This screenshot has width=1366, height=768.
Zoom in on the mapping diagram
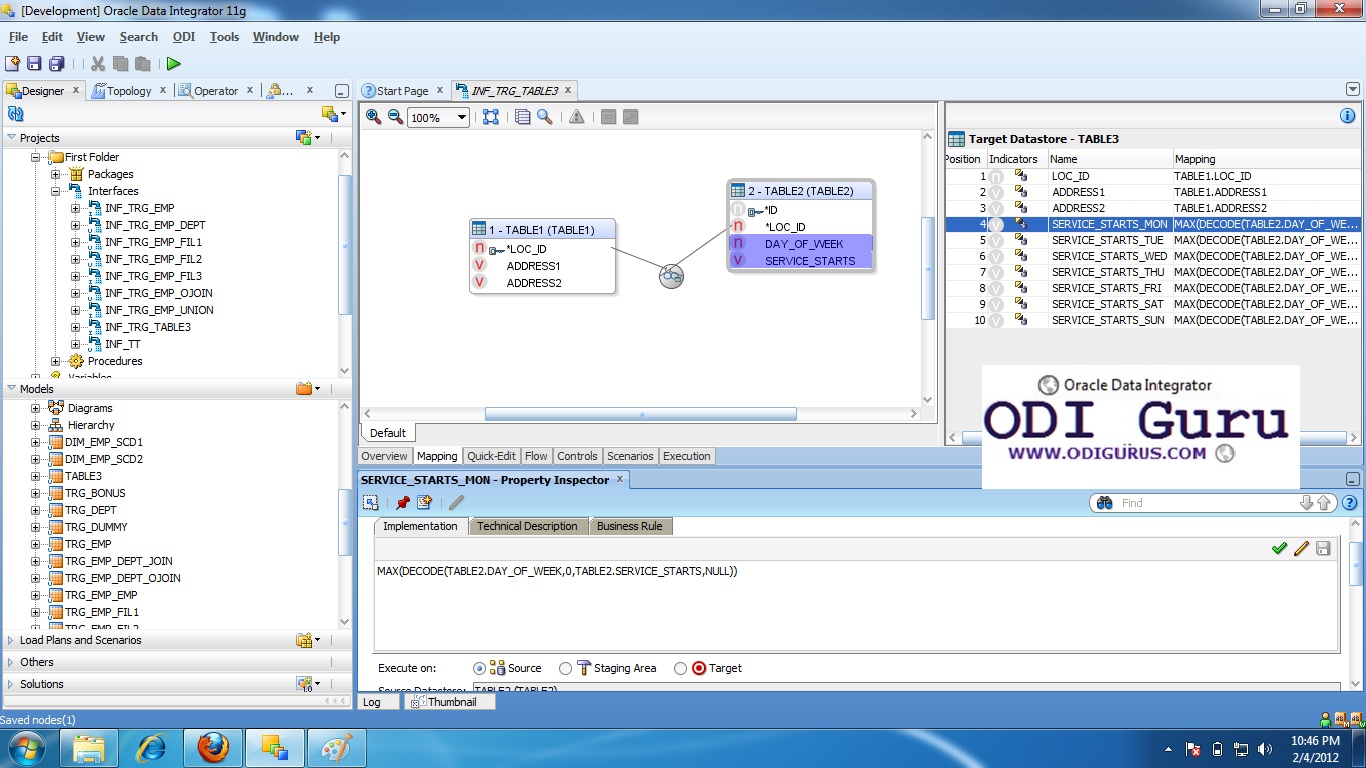pyautogui.click(x=373, y=117)
